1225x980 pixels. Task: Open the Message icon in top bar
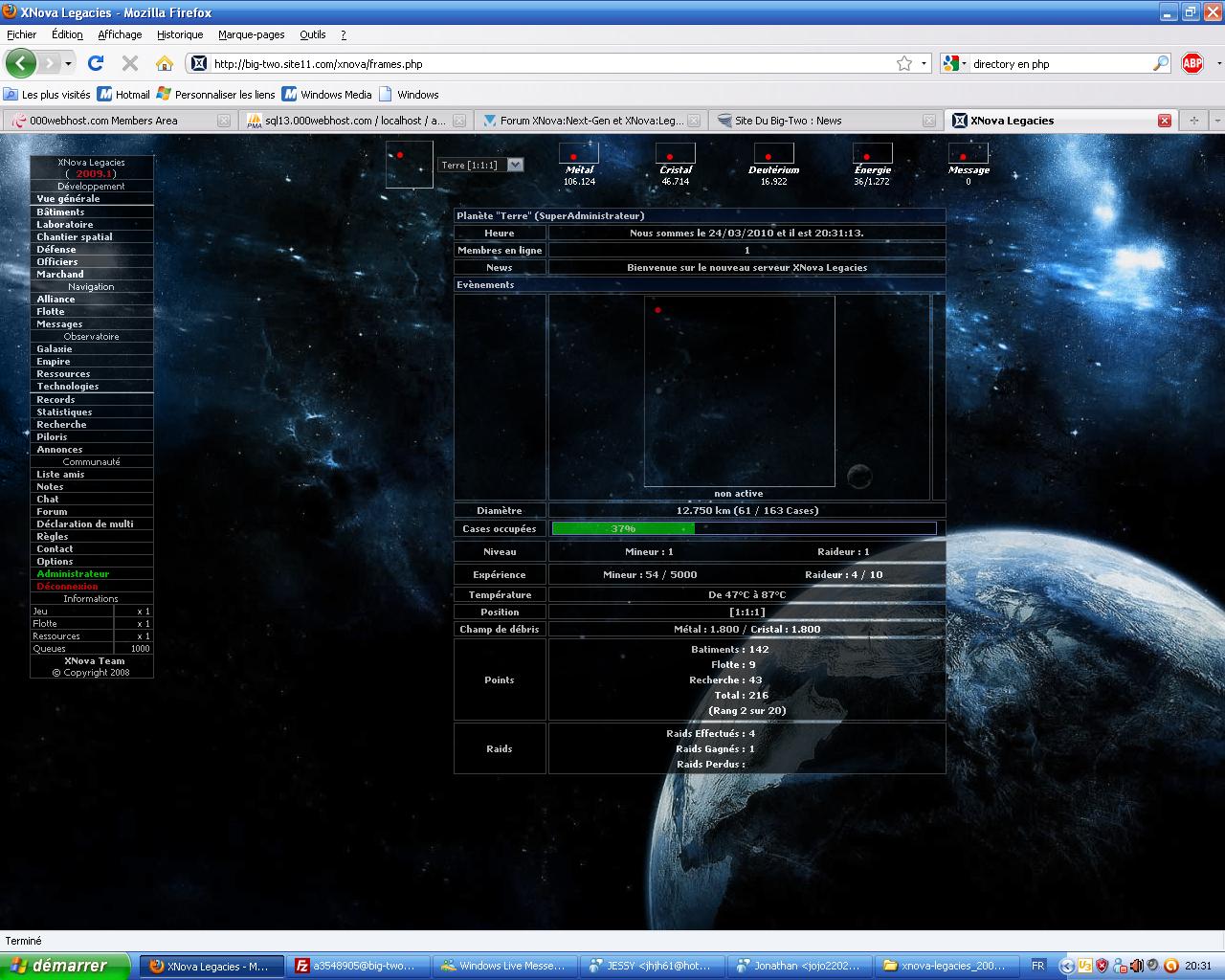coord(969,153)
